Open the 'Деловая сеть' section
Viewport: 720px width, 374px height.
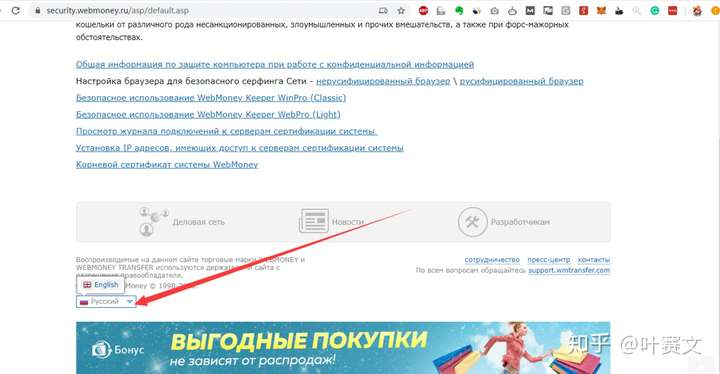coord(198,222)
